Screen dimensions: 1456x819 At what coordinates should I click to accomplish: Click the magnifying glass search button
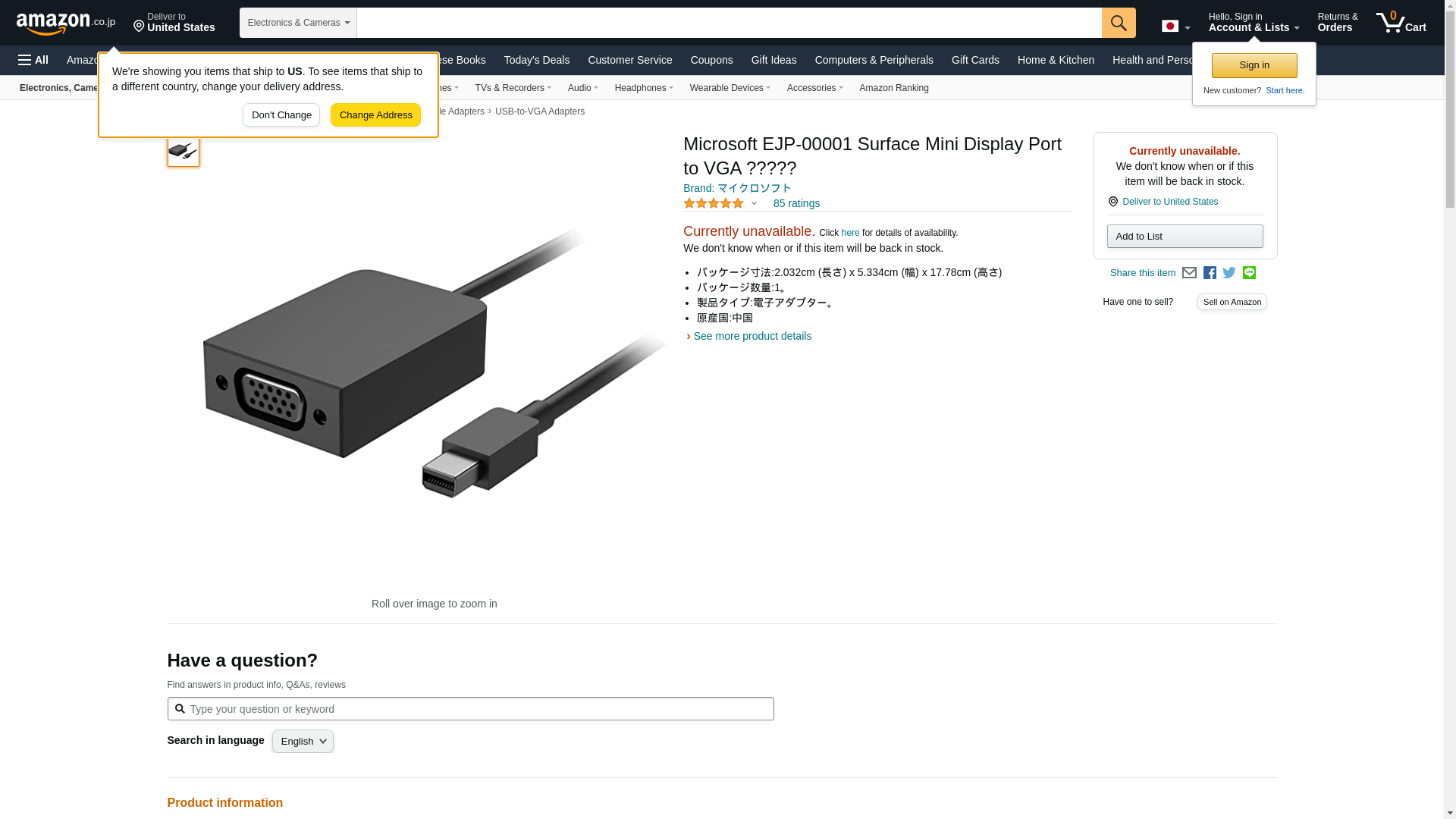[x=1118, y=23]
